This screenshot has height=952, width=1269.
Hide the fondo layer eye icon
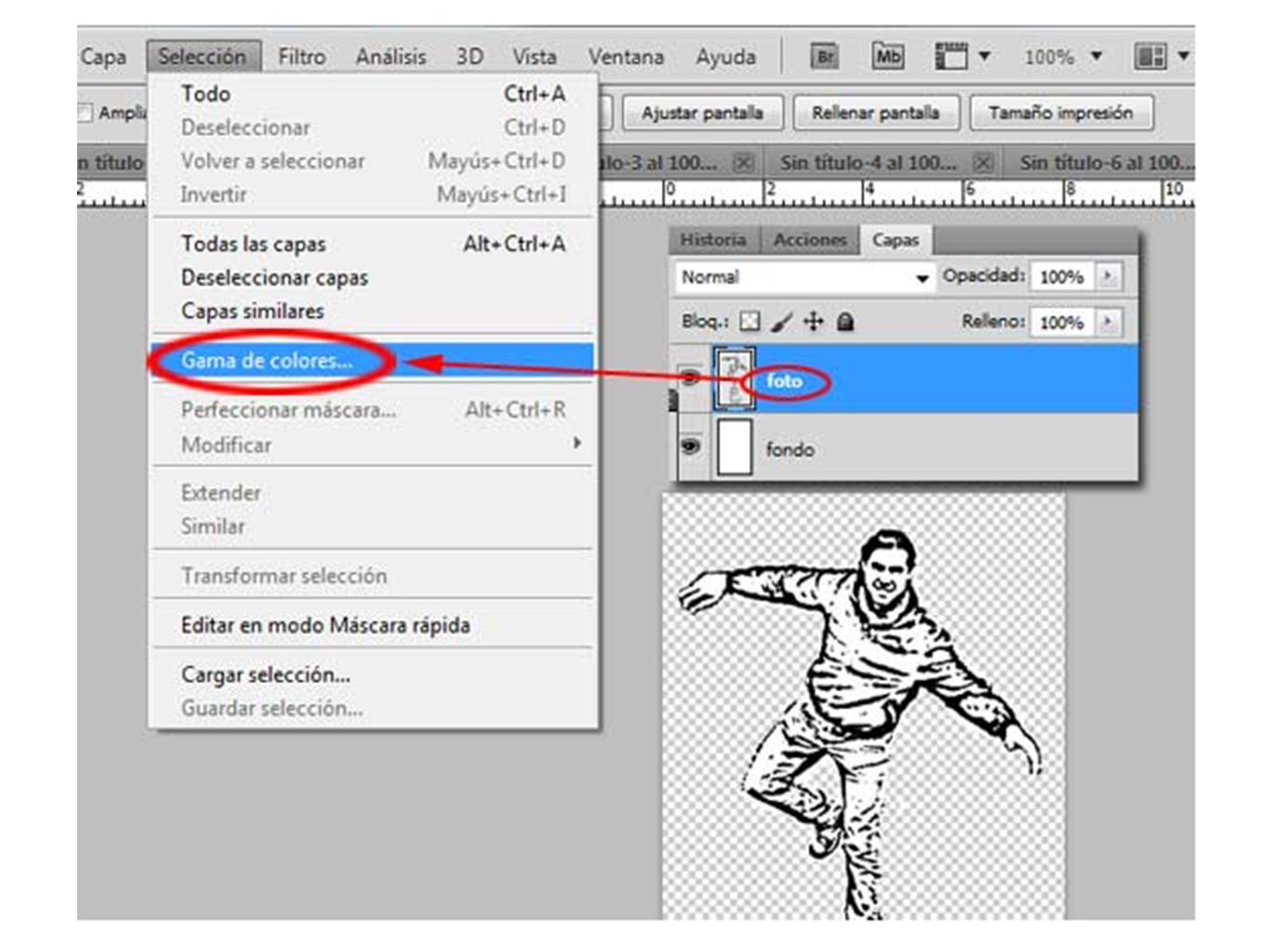pyautogui.click(x=691, y=446)
